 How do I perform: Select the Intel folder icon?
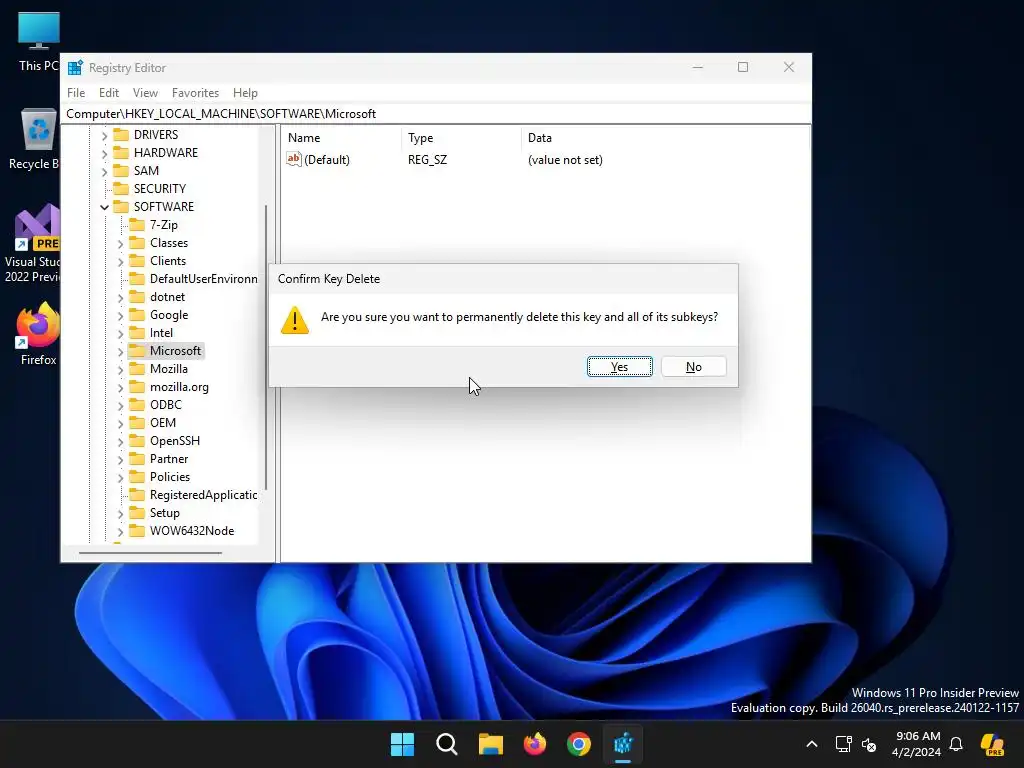click(136, 333)
